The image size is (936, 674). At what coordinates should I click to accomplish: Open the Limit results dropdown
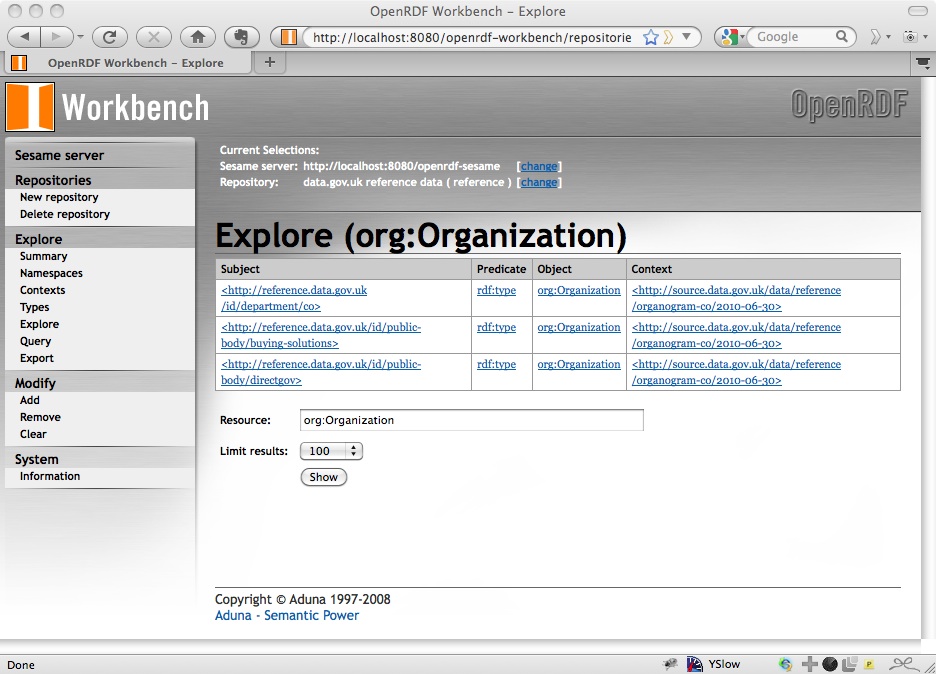(x=331, y=451)
